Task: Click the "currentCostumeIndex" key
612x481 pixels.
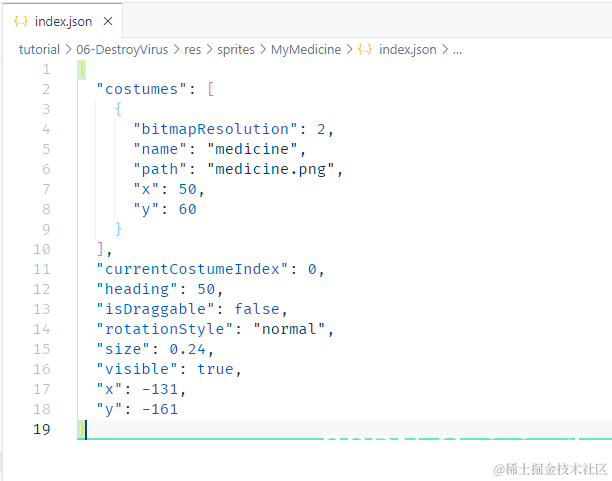Action: click(x=192, y=269)
